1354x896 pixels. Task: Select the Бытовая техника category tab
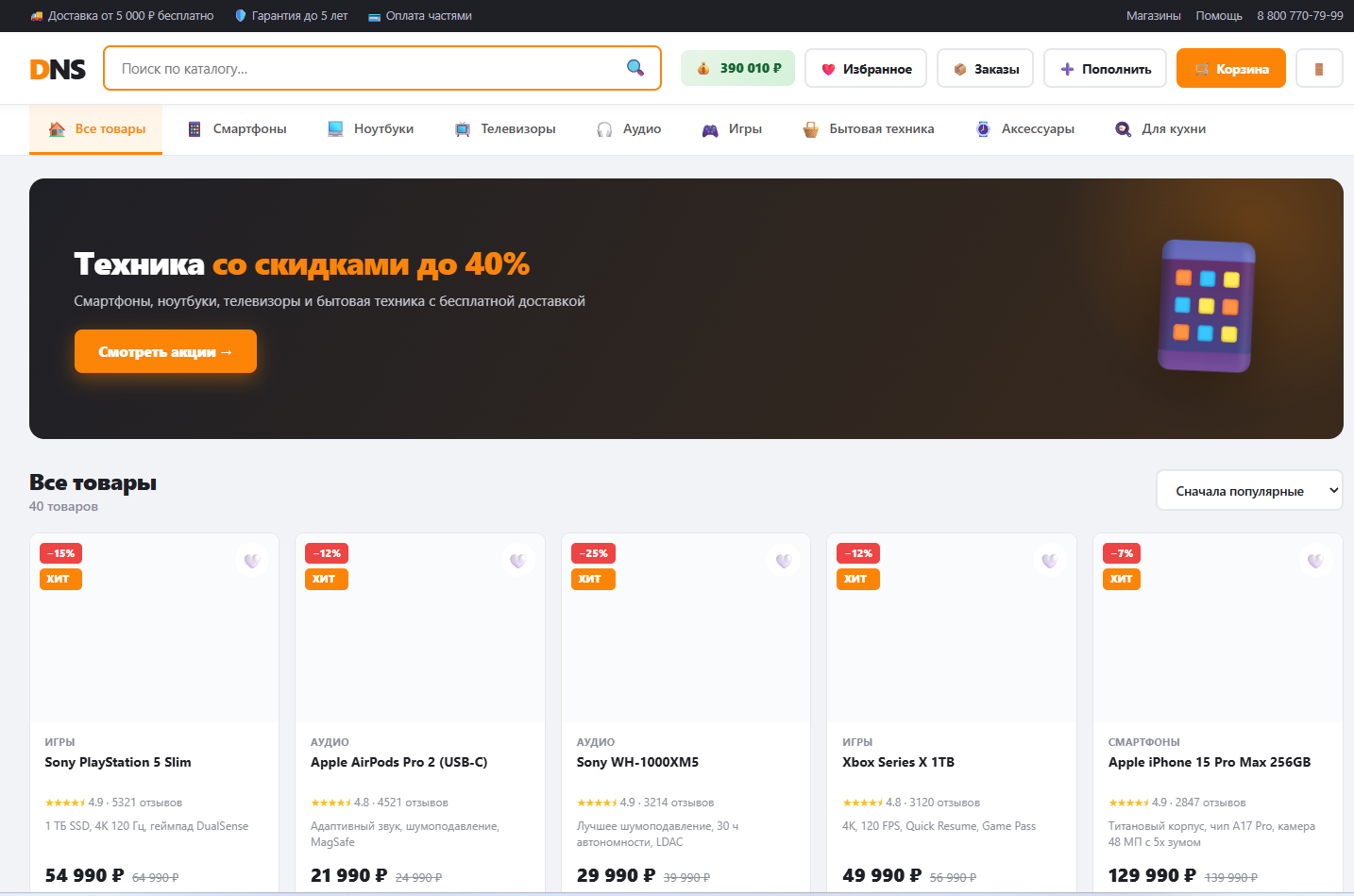pos(869,129)
